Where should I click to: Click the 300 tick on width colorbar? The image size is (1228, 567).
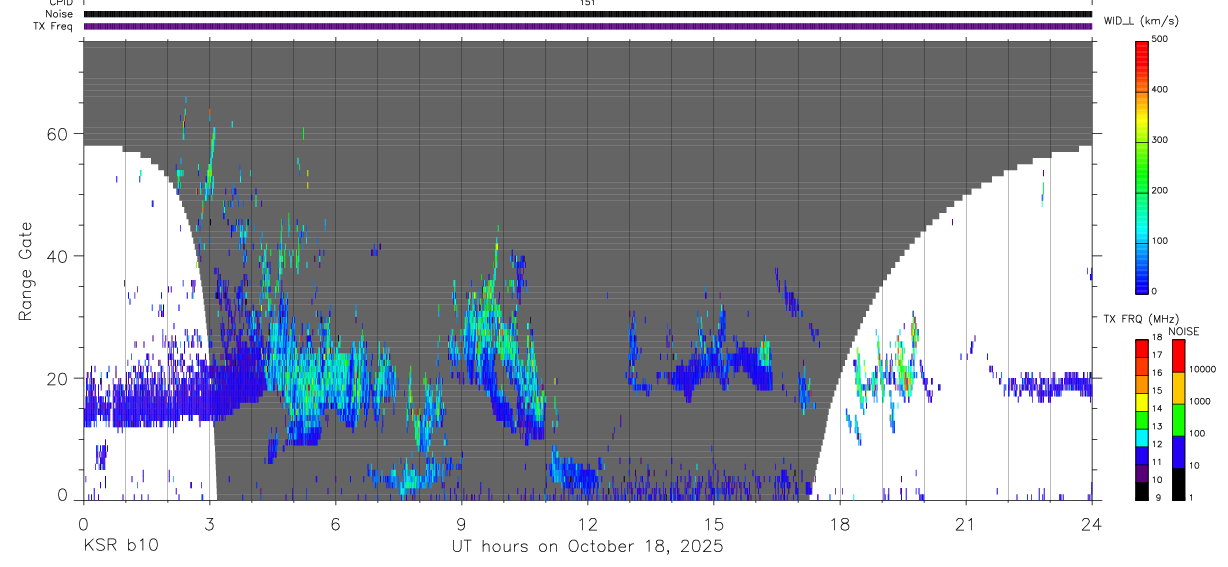tap(1160, 140)
